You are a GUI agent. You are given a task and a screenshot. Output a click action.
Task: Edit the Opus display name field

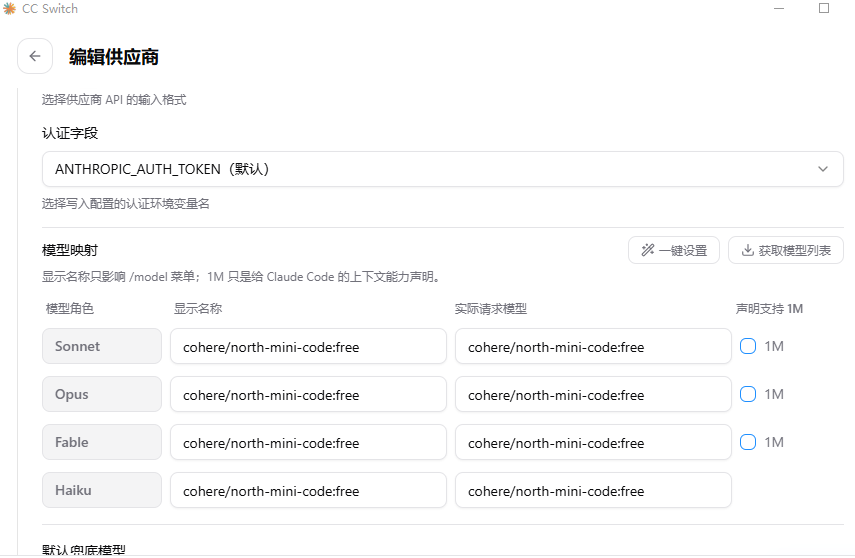click(308, 394)
